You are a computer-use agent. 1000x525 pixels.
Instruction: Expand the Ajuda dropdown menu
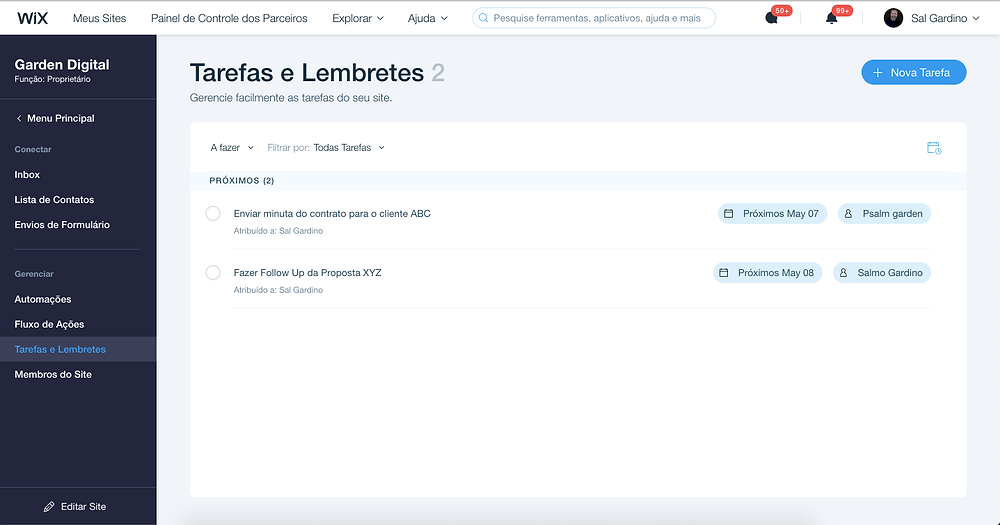[x=427, y=18]
